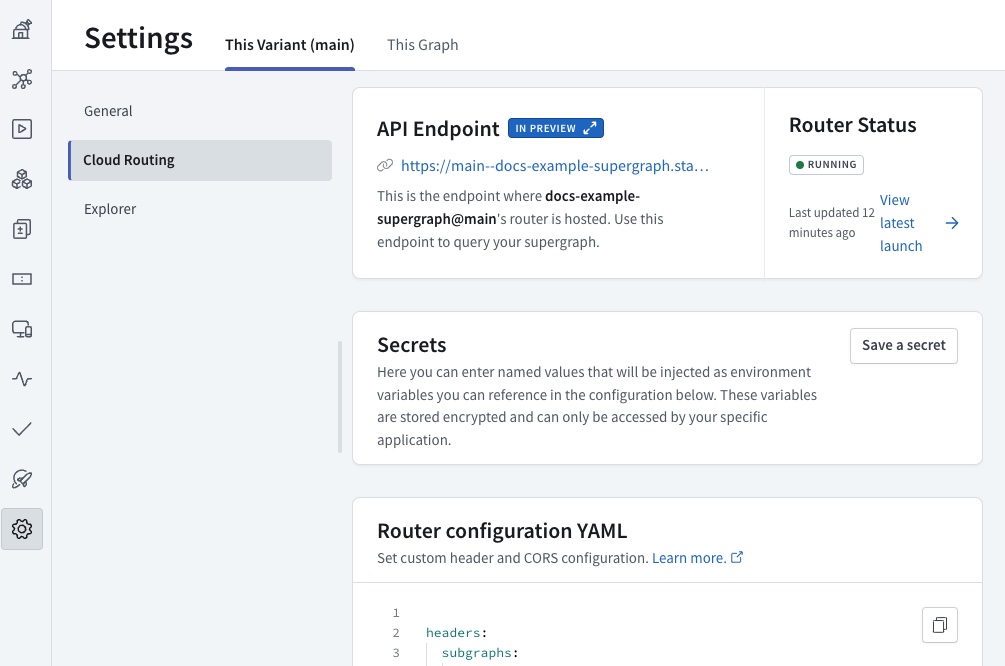
Task: Open the operations pulse icon
Action: point(22,379)
